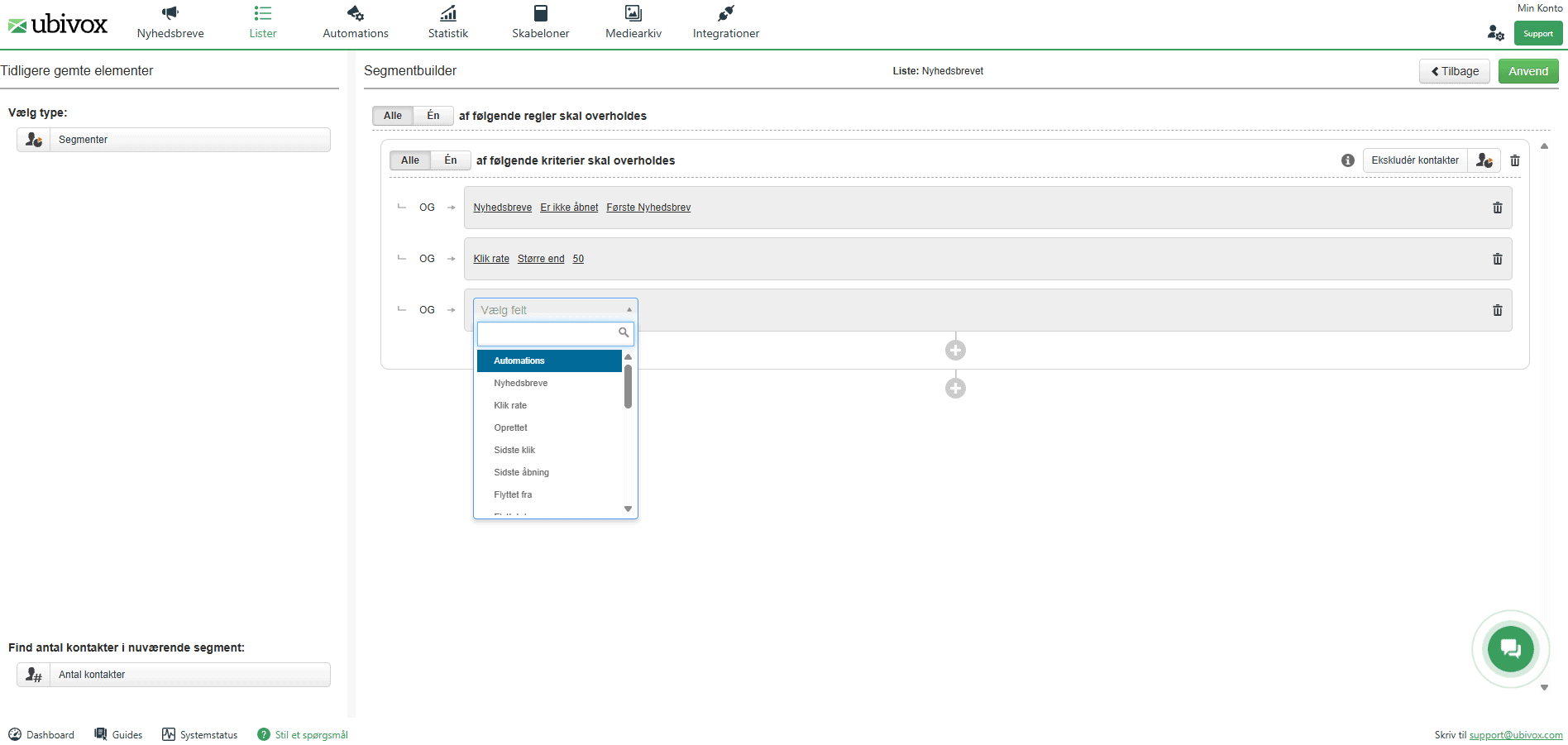1568x745 pixels.
Task: Open user management via the person-gear icon
Action: 1495,33
